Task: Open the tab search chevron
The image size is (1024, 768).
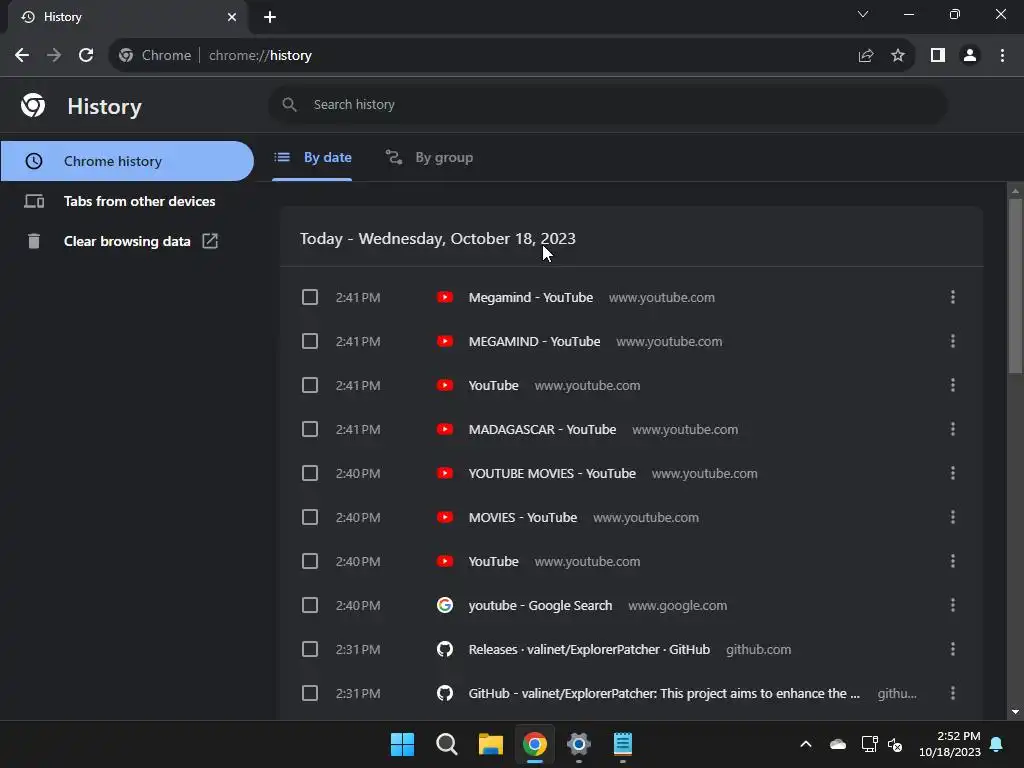Action: click(863, 14)
